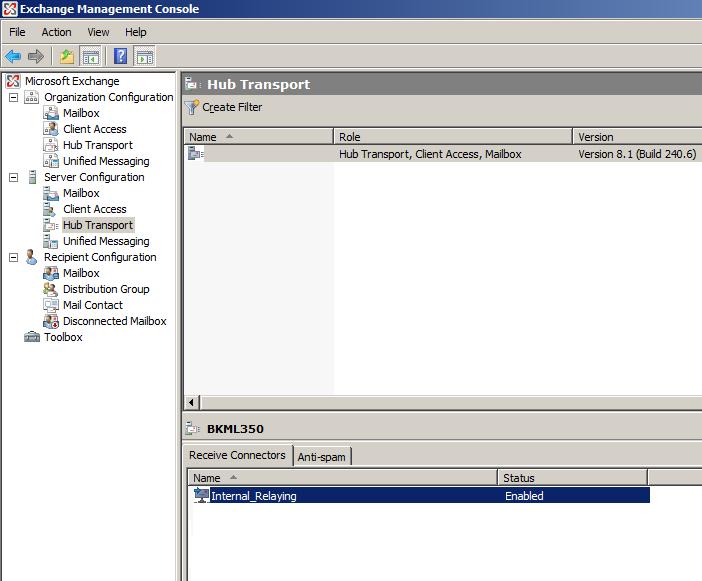This screenshot has height=581, width=702.
Task: Open the Action menu
Action: (56, 32)
